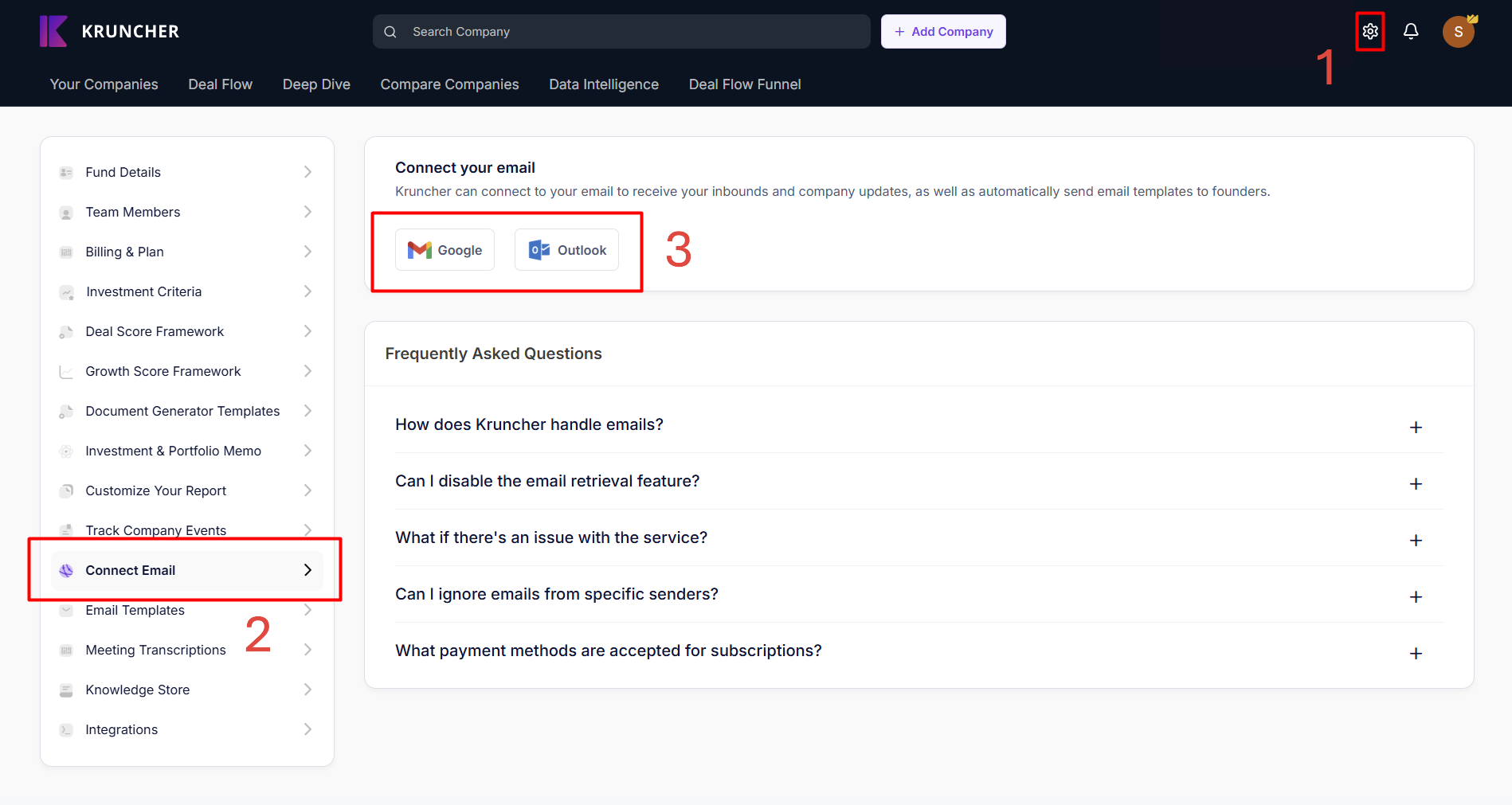Open settings via the gear icon

1369,32
